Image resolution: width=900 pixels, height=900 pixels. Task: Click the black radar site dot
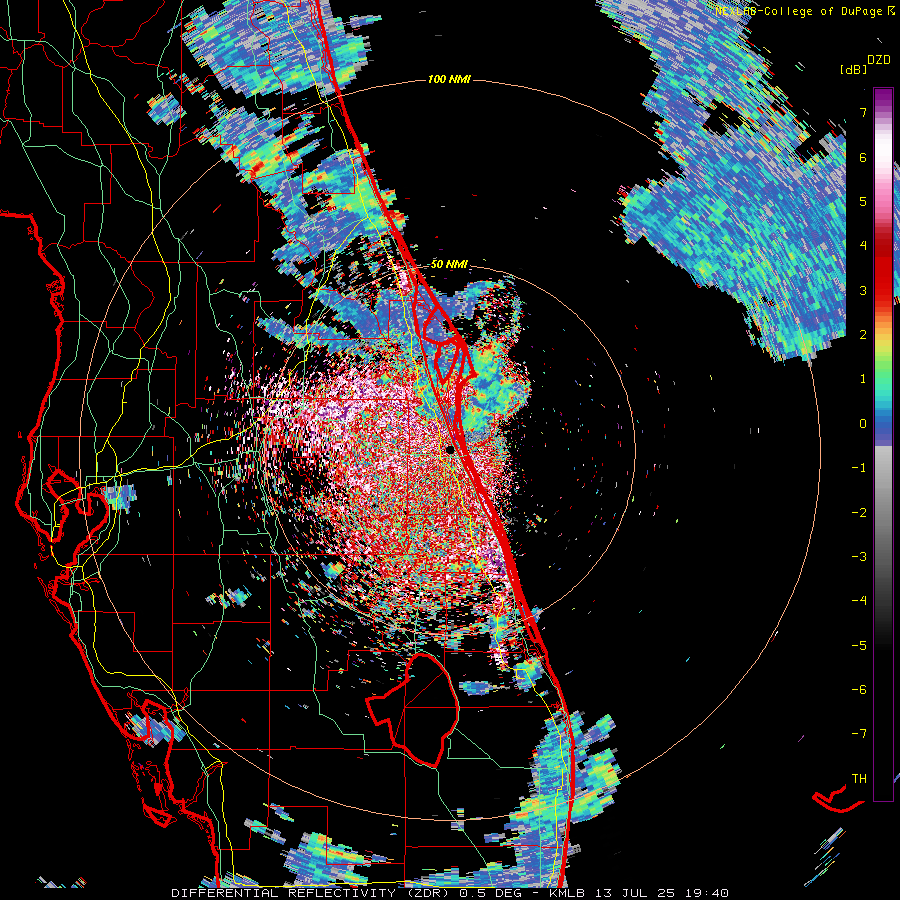[449, 449]
